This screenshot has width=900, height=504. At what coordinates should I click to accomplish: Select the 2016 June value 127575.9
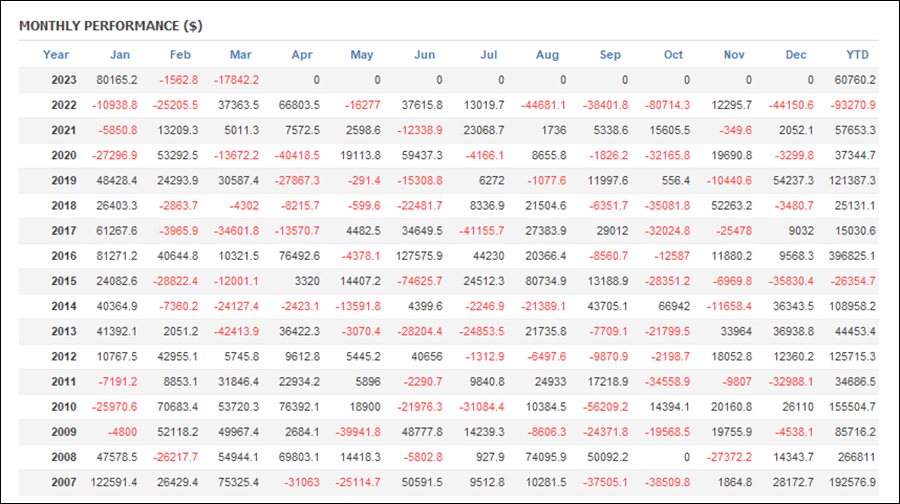pyautogui.click(x=419, y=256)
